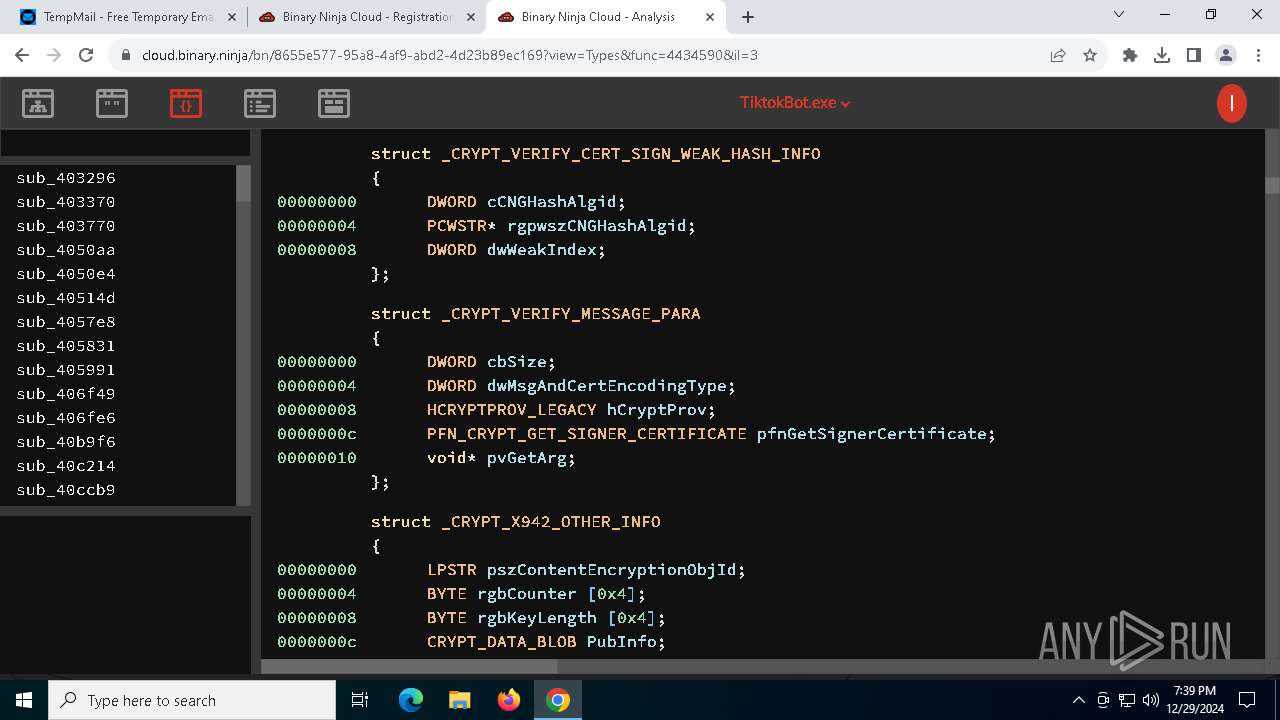This screenshot has height=720, width=1280.
Task: Click the function list scrollbar thumb
Action: coord(243,184)
